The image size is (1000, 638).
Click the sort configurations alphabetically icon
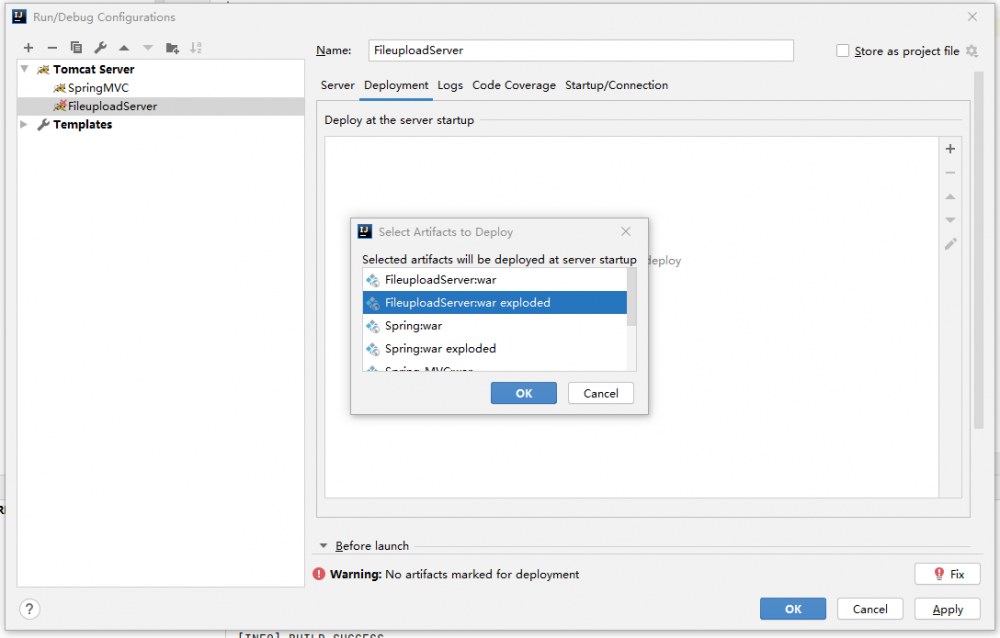point(196,47)
